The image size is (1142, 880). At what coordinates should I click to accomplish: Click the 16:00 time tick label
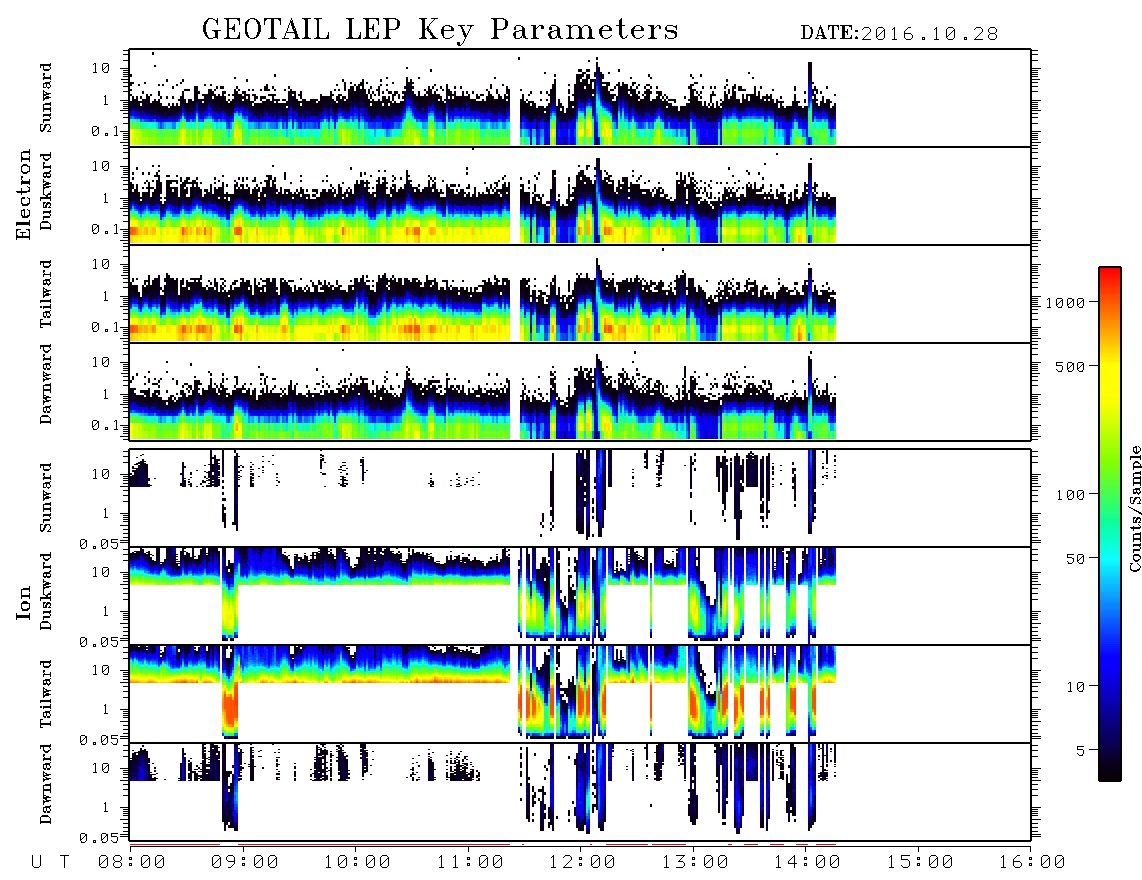1032,863
